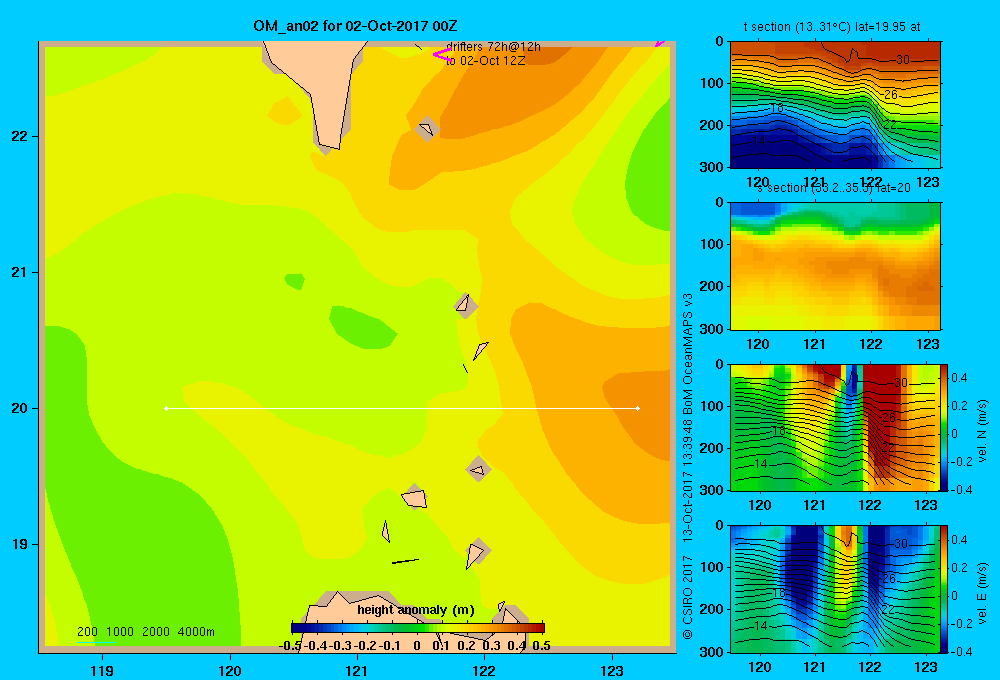This screenshot has height=680, width=1000.
Task: Click the 'height anomaly (m)' legend title
Action: (x=416, y=610)
